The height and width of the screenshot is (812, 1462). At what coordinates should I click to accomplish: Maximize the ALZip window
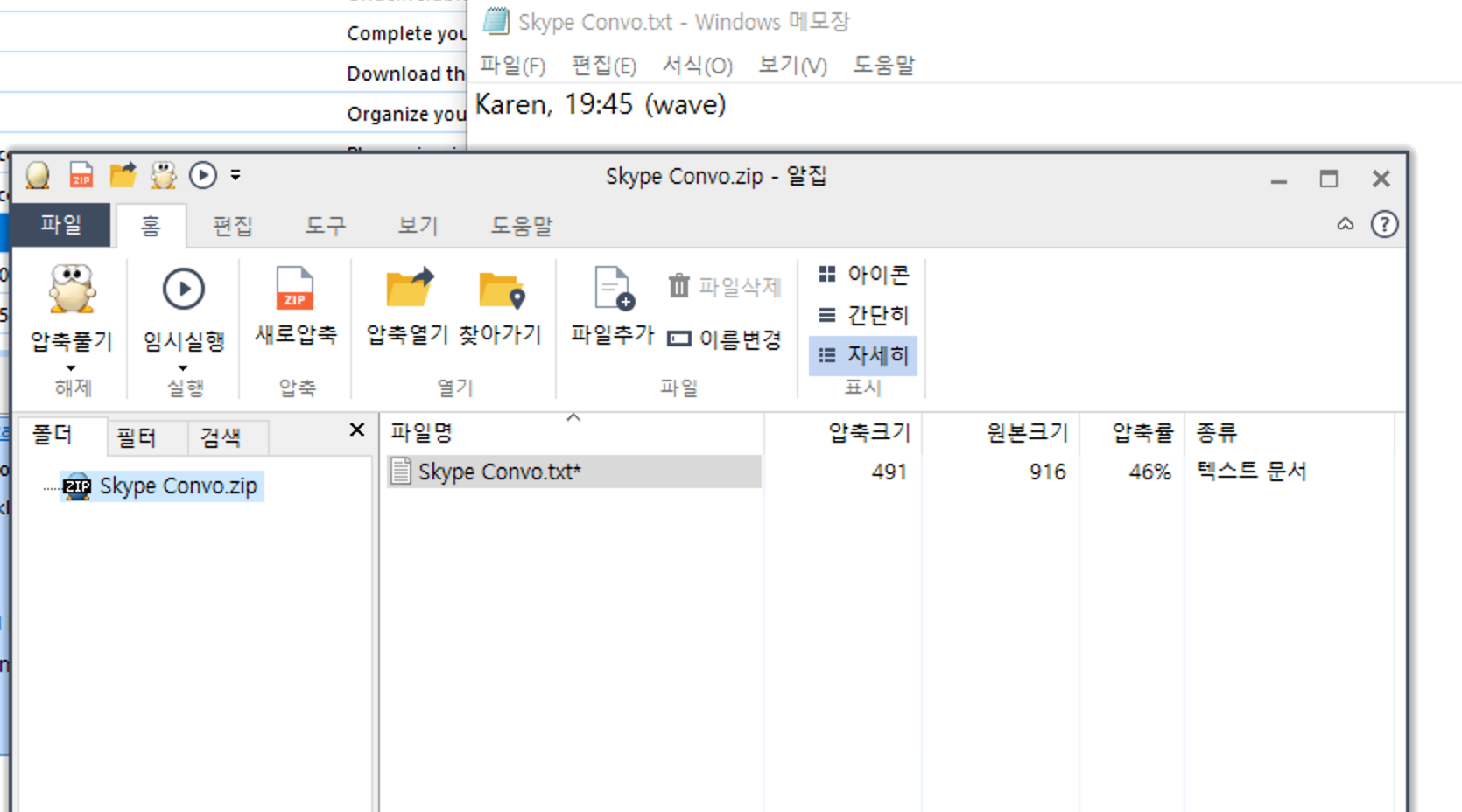pos(1329,178)
